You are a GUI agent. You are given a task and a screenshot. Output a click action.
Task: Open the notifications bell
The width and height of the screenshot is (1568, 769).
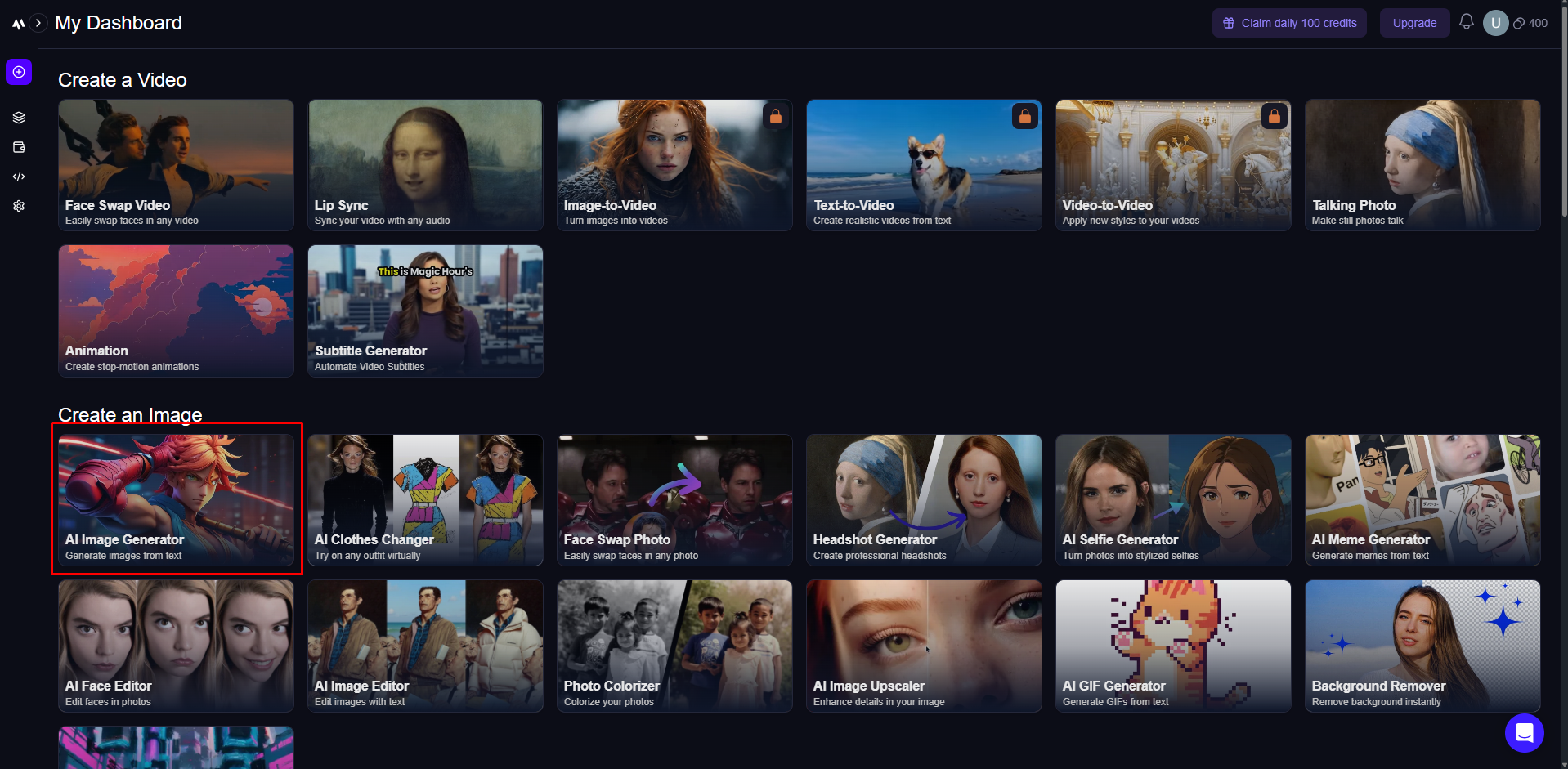coord(1467,22)
